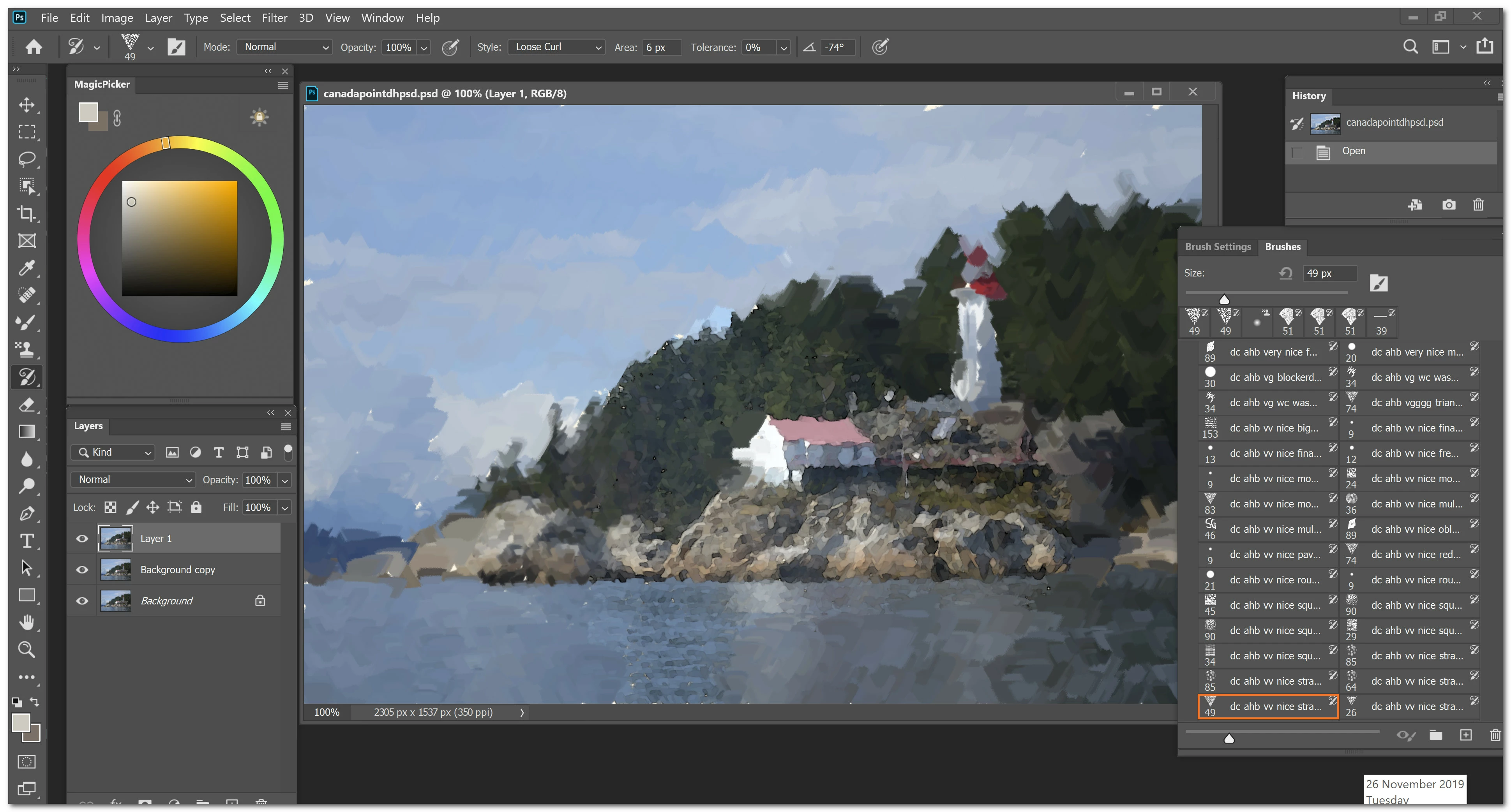The width and height of the screenshot is (1511, 812).
Task: Hide the Layer 1 layer
Action: pos(82,538)
